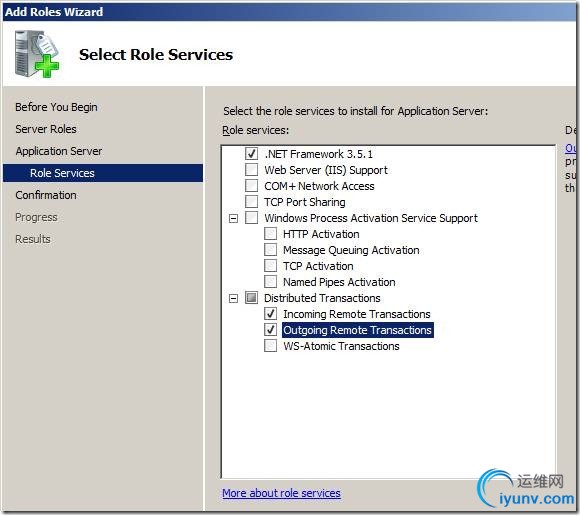Open the Server Roles step
580x515 pixels.
(46, 129)
